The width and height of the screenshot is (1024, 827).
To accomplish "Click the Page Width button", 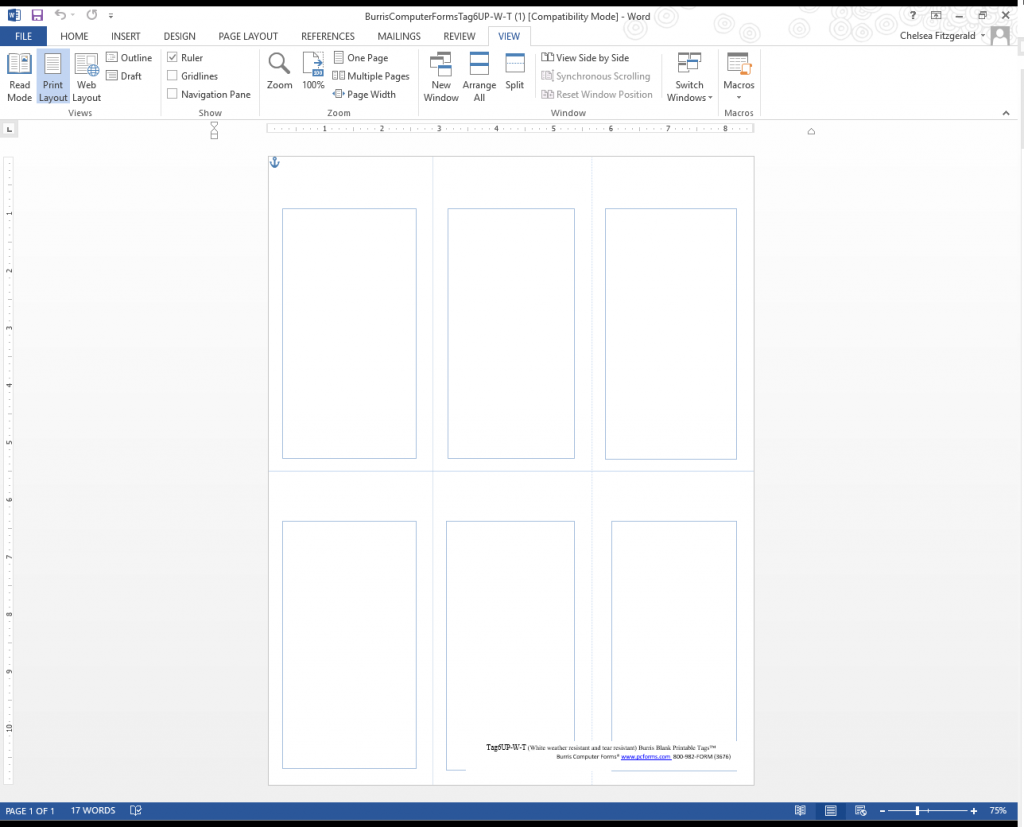I will click(364, 94).
